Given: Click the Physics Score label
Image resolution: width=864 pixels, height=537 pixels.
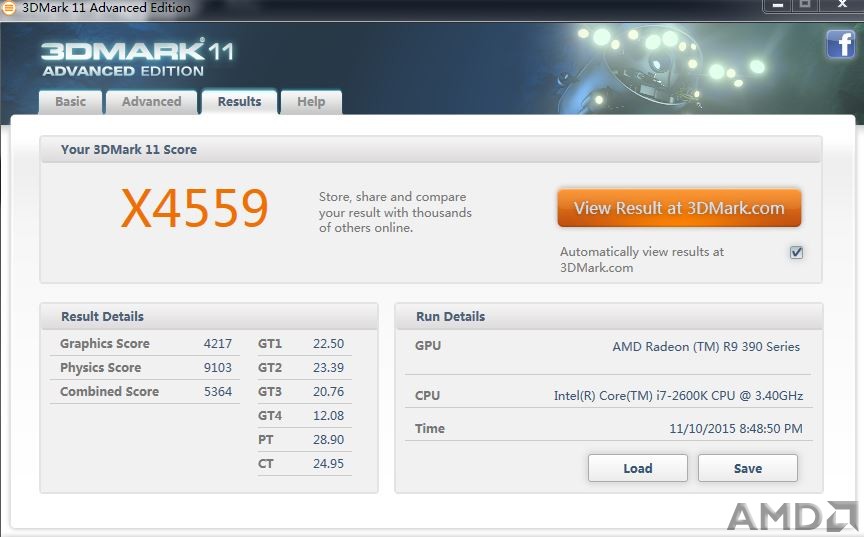Looking at the screenshot, I should click(100, 368).
